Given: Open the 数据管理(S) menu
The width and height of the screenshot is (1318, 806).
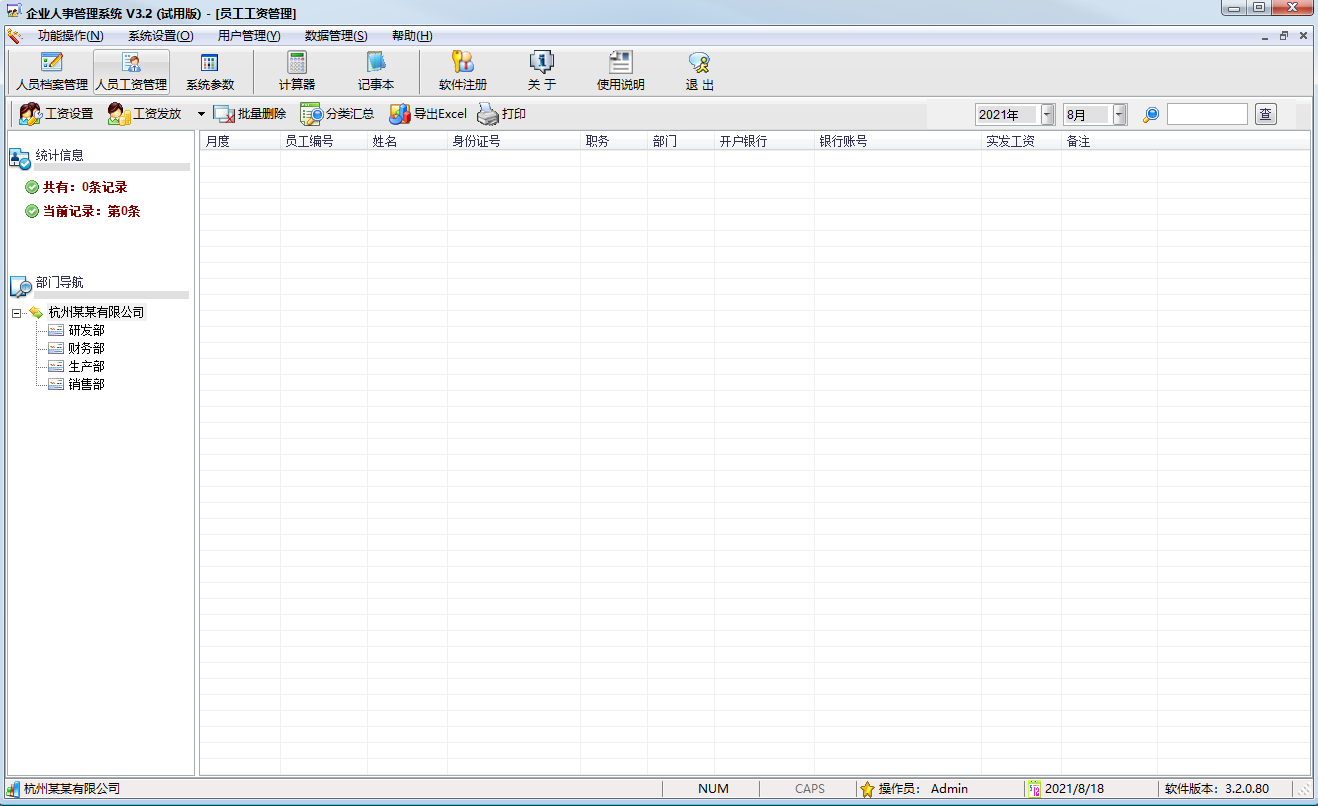Looking at the screenshot, I should tap(336, 36).
